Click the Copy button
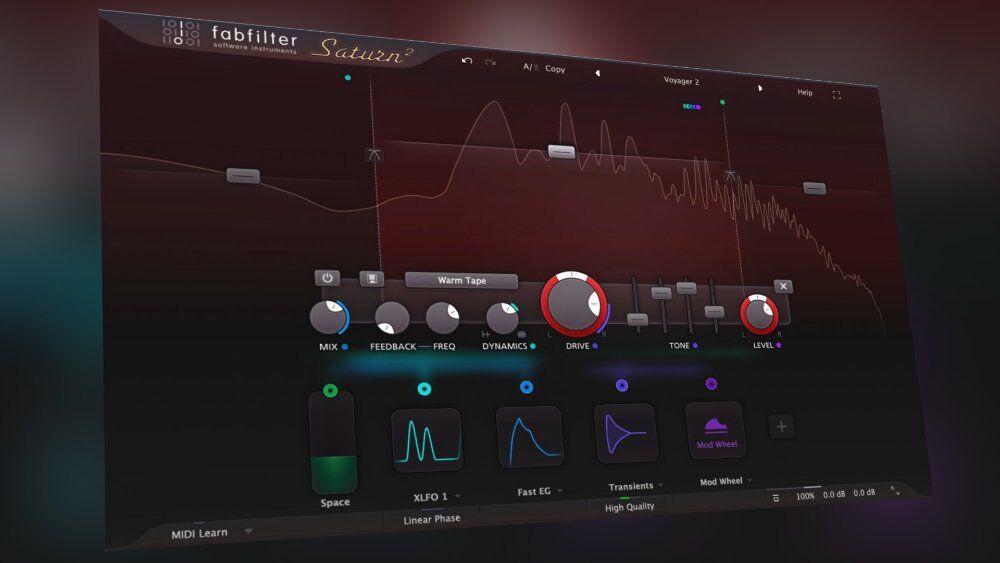The image size is (1000, 563). pyautogui.click(x=555, y=69)
